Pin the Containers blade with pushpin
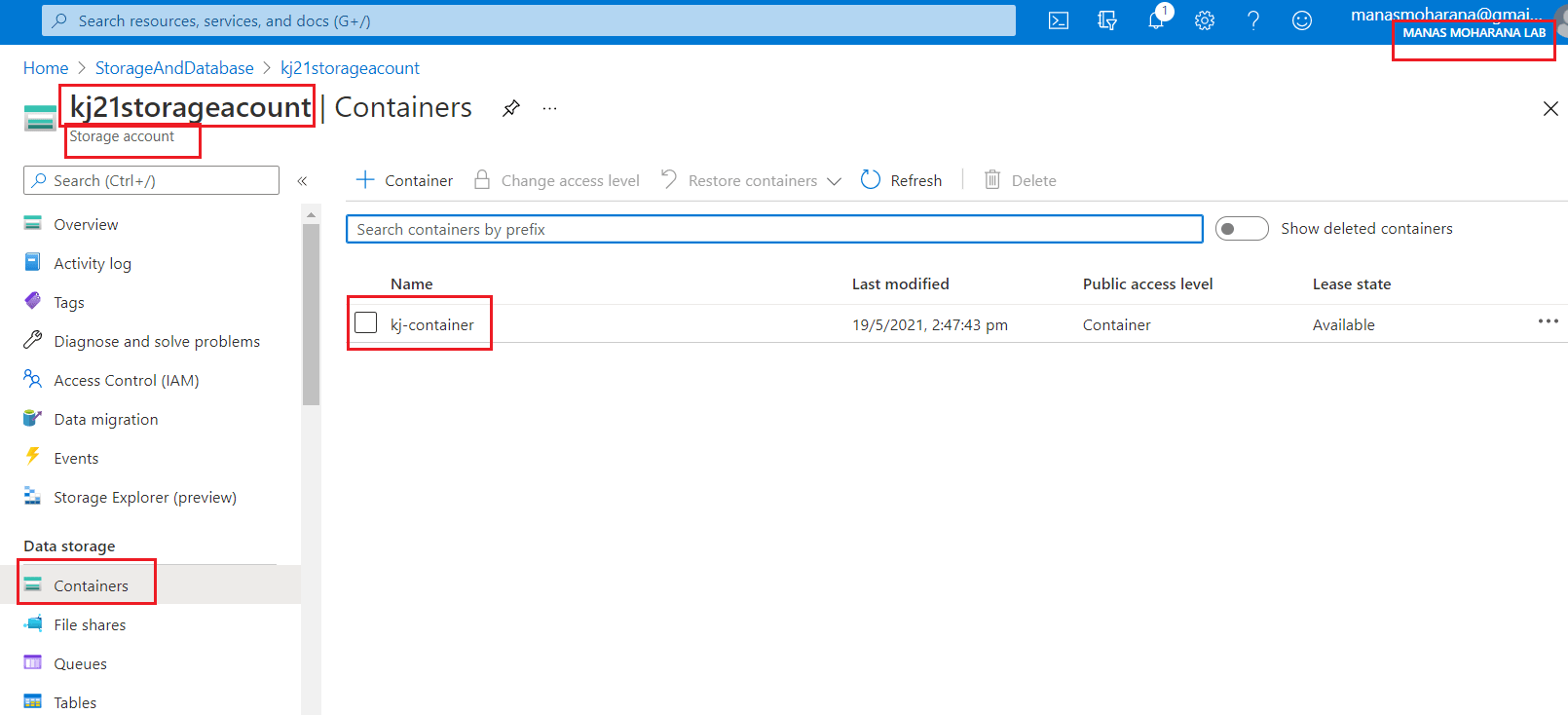 click(511, 108)
